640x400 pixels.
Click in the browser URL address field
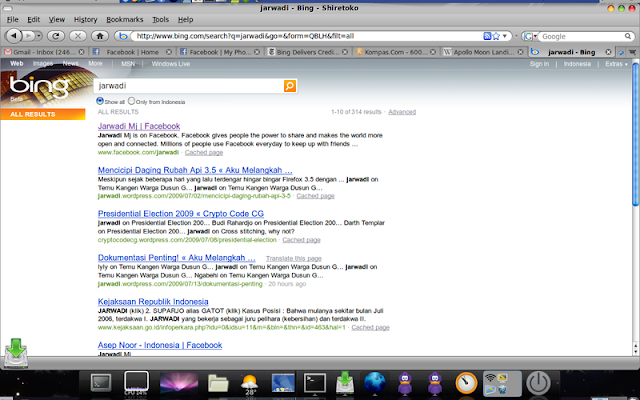[308, 36]
